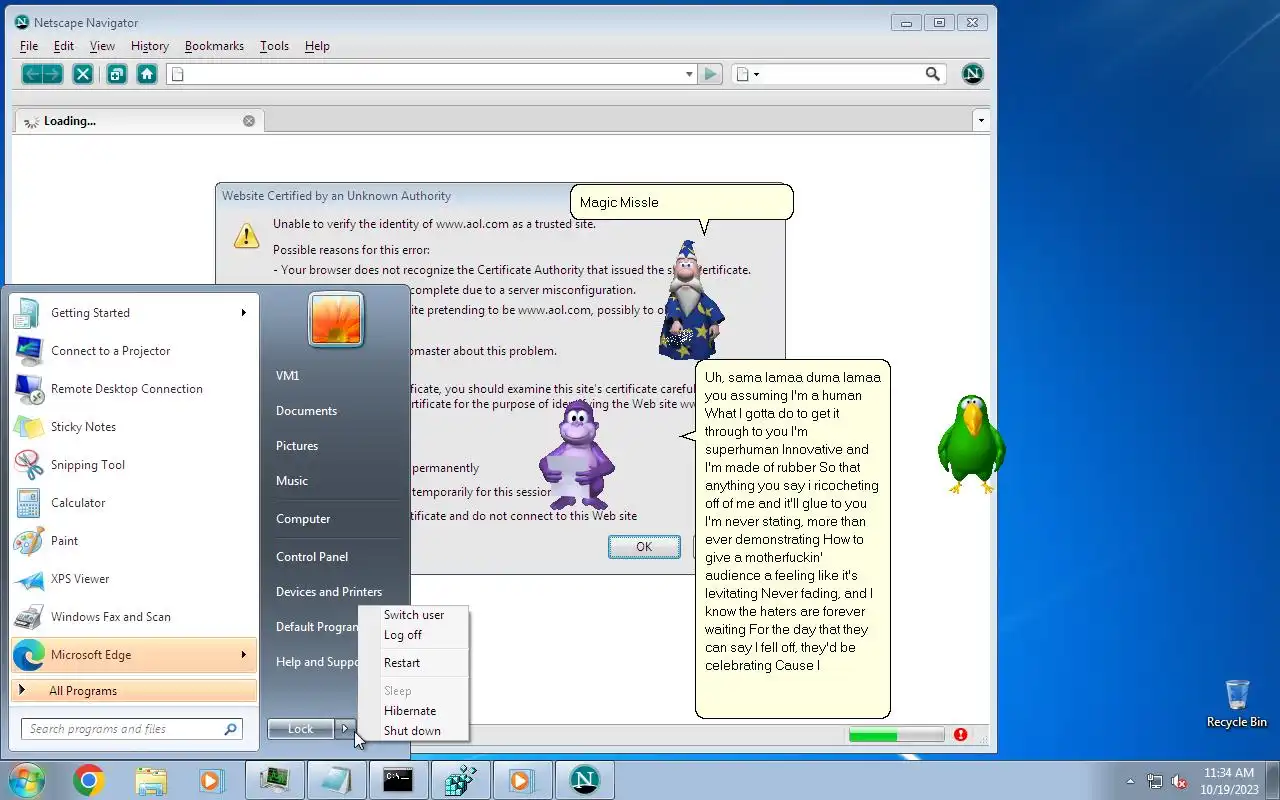Image resolution: width=1280 pixels, height=800 pixels.
Task: Click the user account picture in Start menu
Action: (x=336, y=319)
